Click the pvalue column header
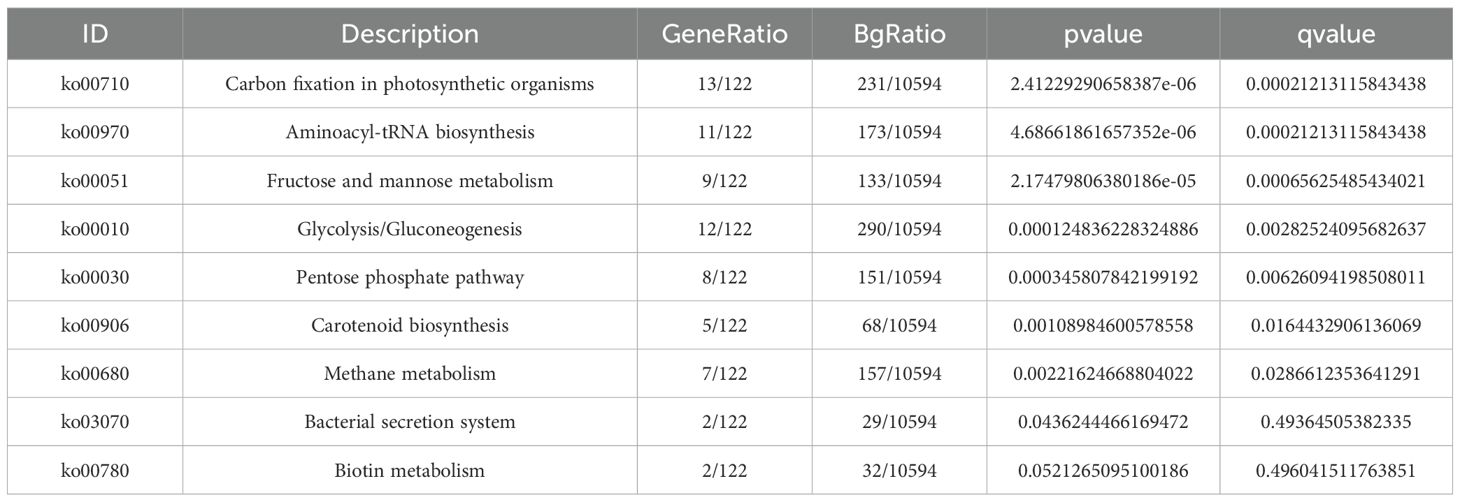This screenshot has height=502, width=1460. (x=1102, y=34)
